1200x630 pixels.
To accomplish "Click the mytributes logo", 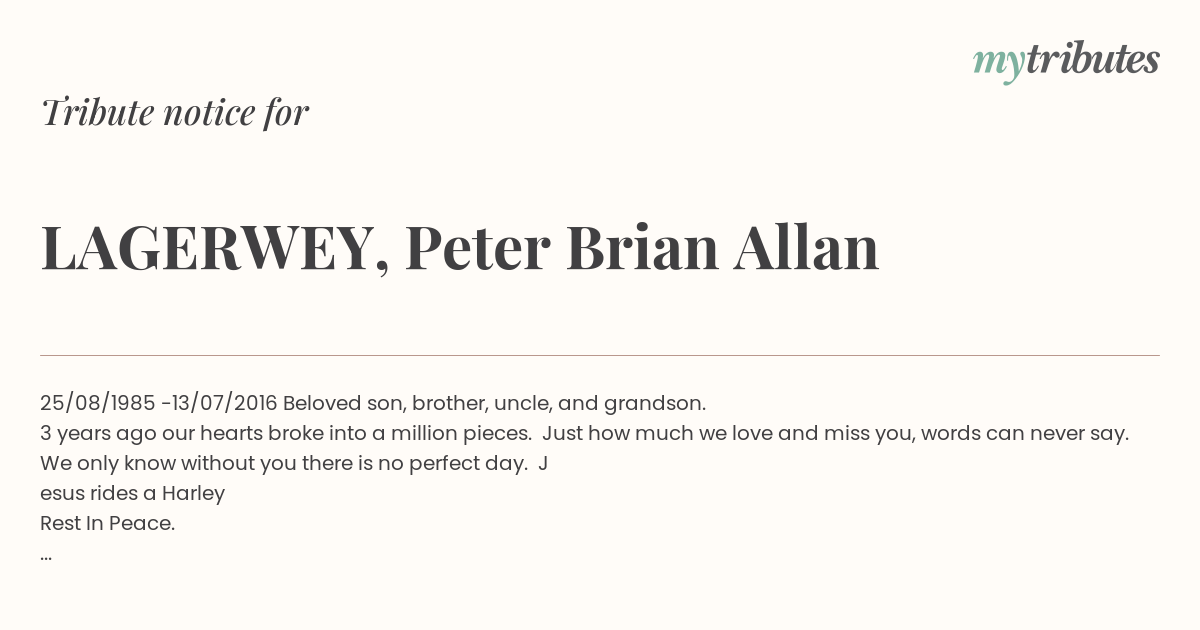I will 1066,61.
